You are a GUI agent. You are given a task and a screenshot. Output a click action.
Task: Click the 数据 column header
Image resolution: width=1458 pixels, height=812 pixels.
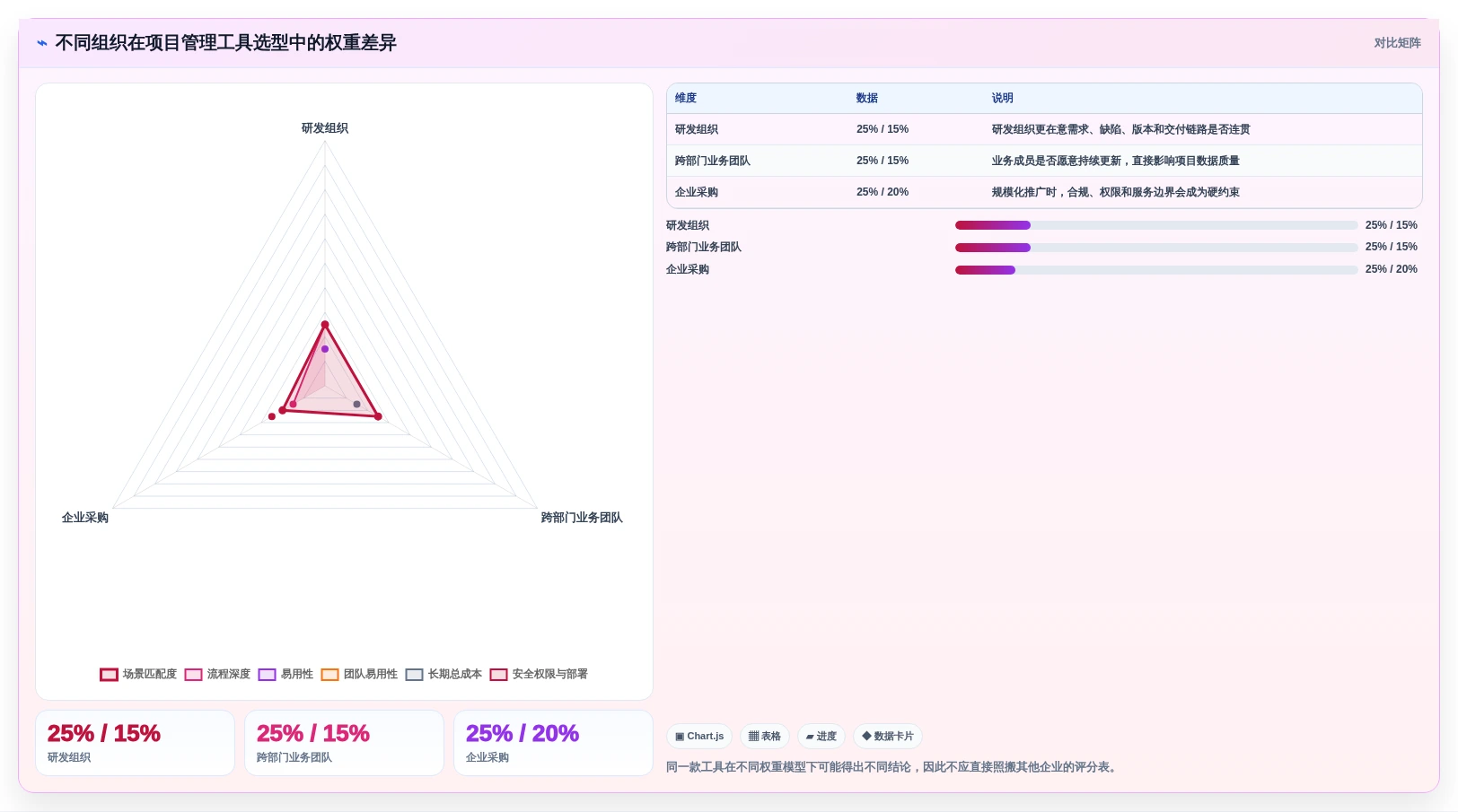(867, 99)
